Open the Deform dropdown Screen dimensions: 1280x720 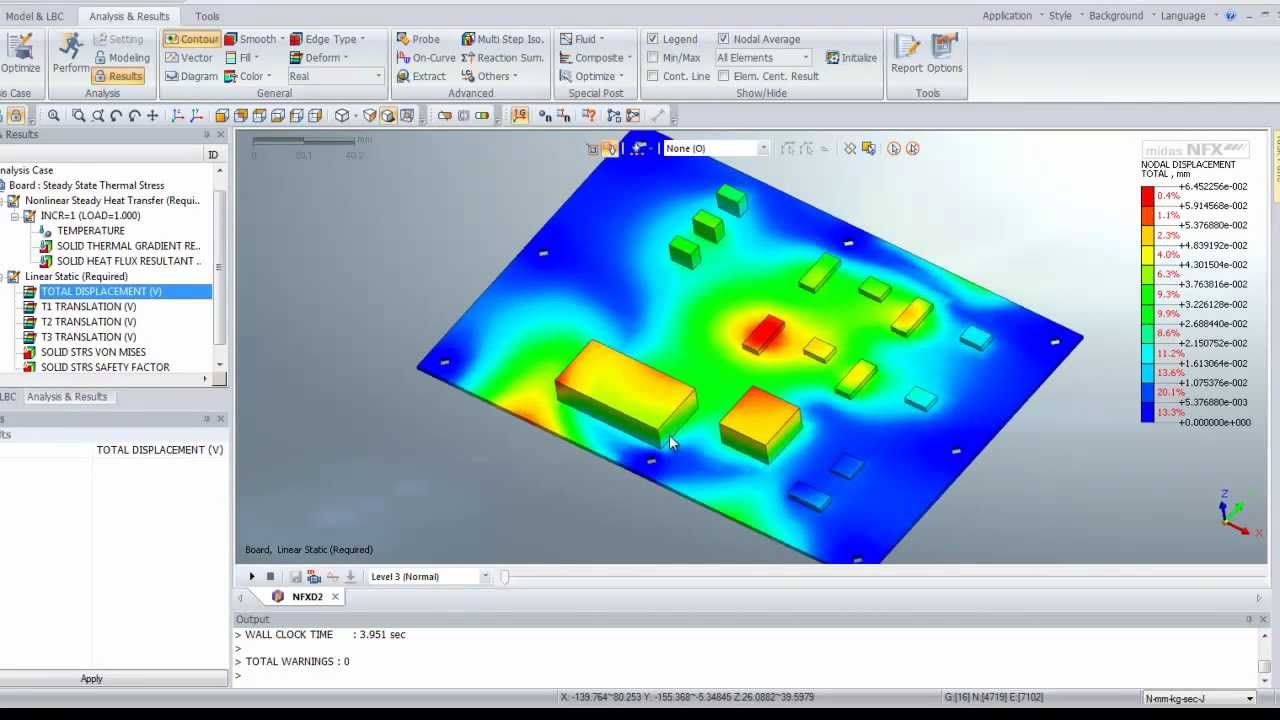[x=321, y=58]
